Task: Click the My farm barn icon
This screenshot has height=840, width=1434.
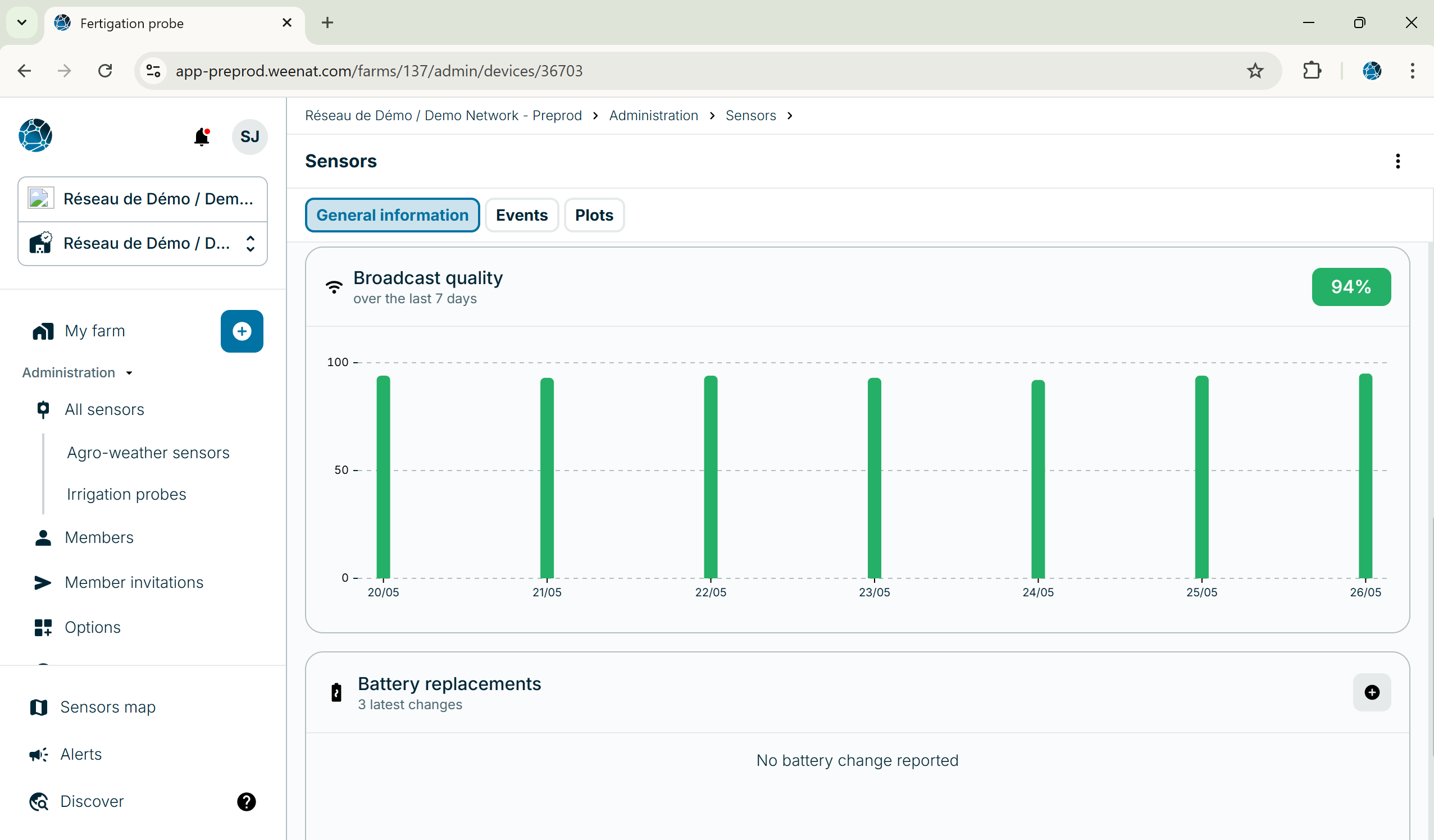Action: [43, 331]
